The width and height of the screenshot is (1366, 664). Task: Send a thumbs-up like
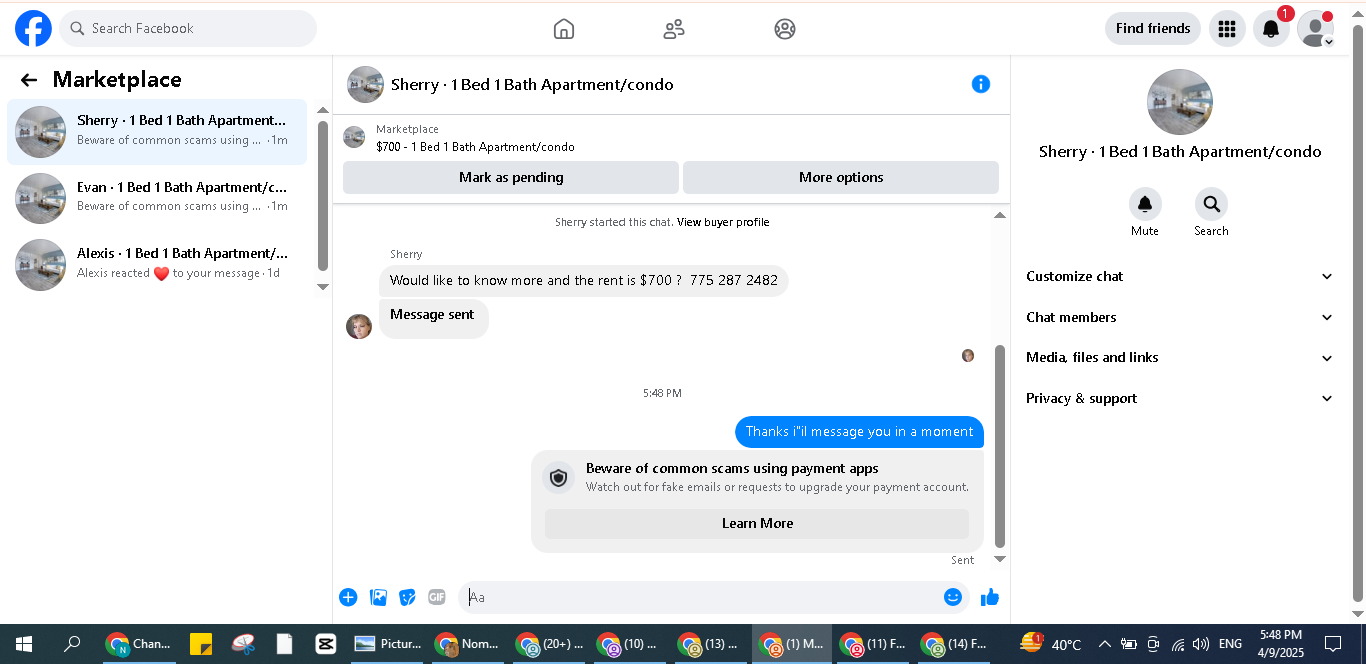tap(990, 597)
